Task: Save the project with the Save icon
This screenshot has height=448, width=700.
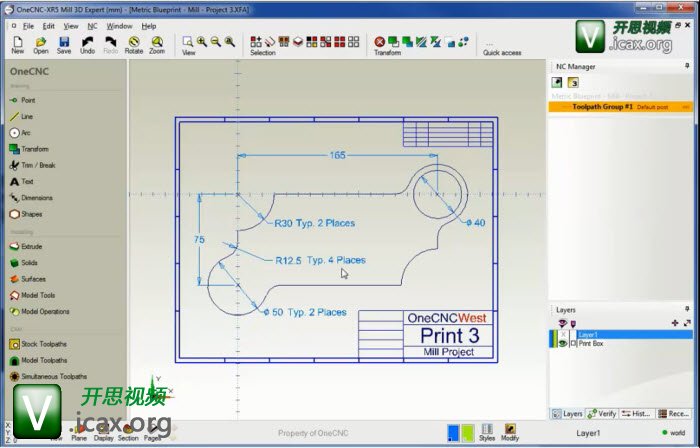Action: point(64,45)
